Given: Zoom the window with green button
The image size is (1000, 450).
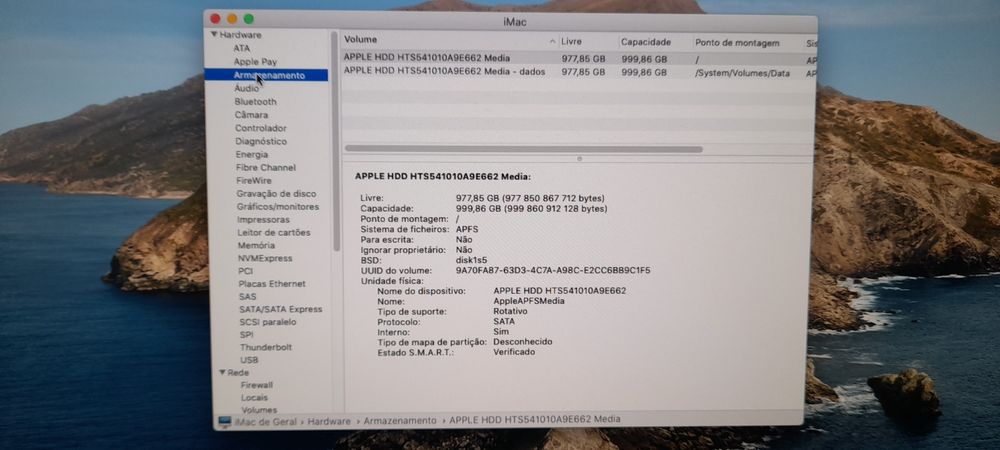Looking at the screenshot, I should tap(249, 19).
